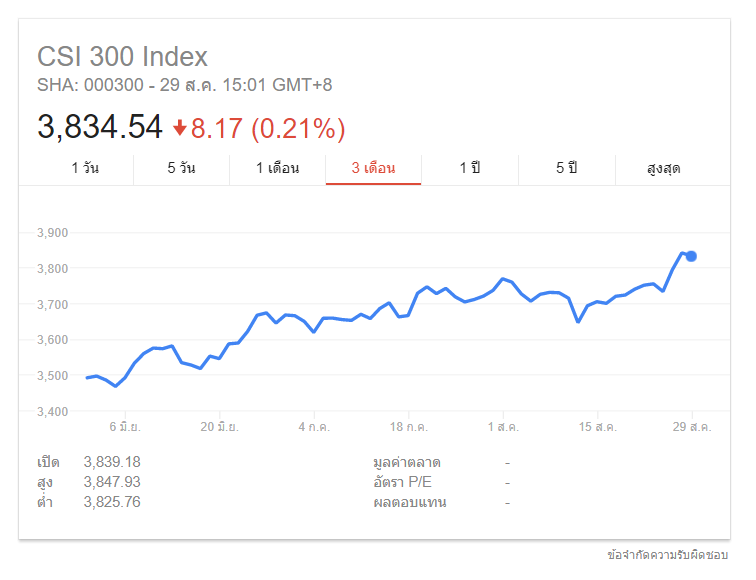This screenshot has width=756, height=580.
Task: Click the red down arrow icon
Action: (x=180, y=128)
